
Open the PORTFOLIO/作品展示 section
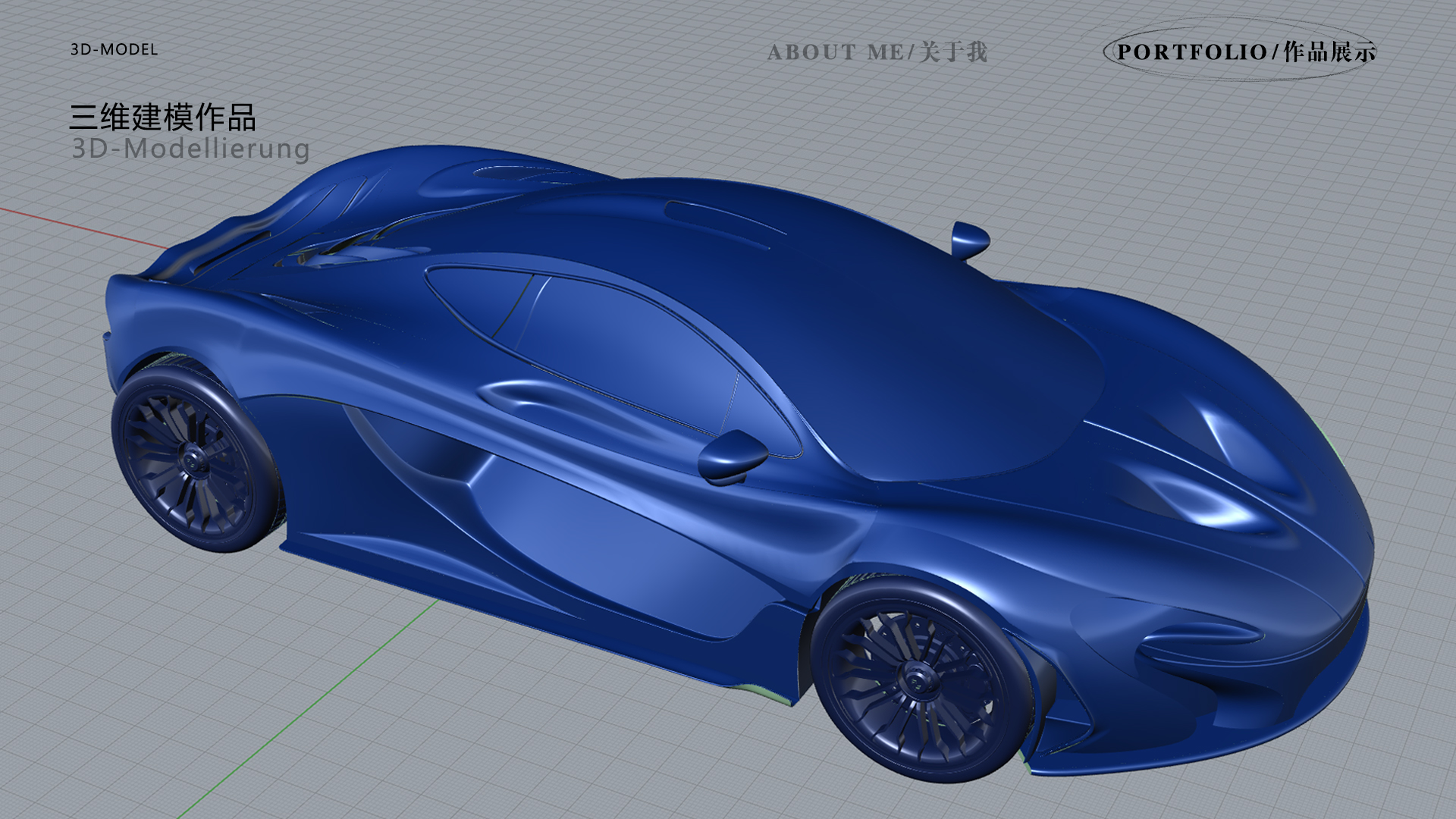1247,52
